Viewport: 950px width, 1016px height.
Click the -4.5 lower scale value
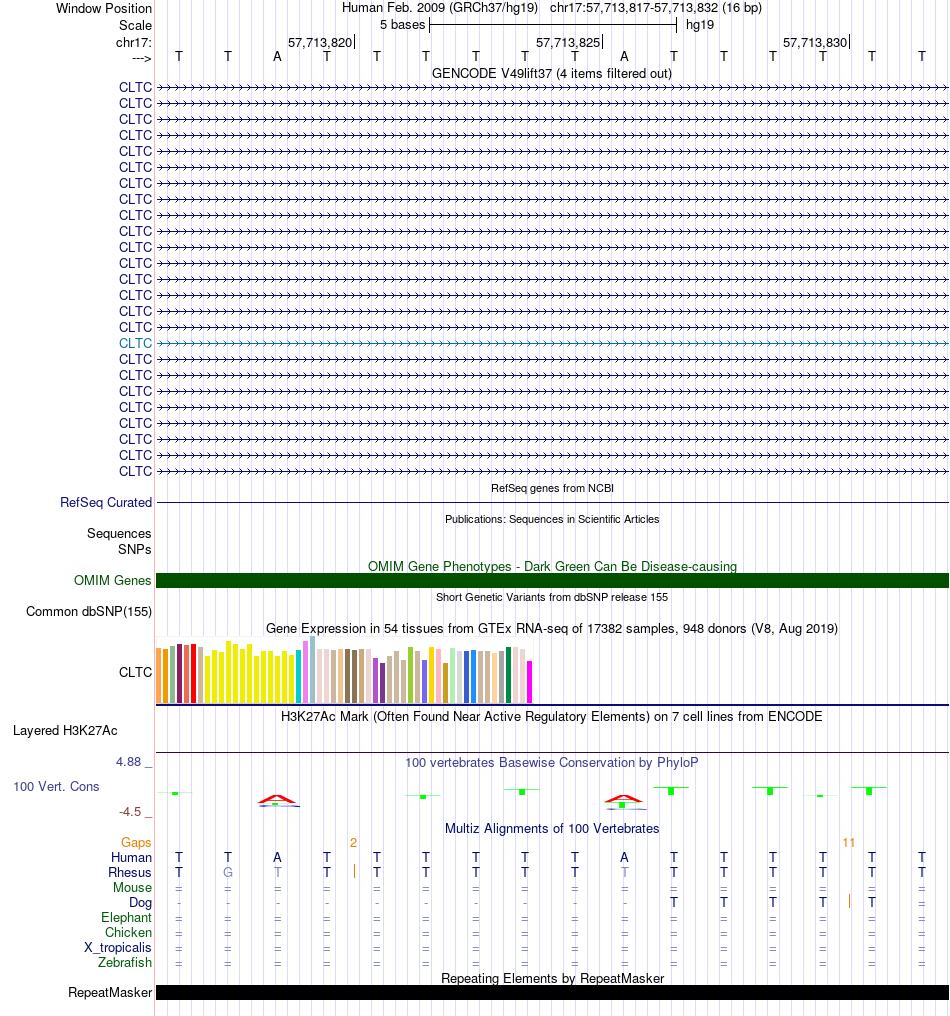[130, 811]
